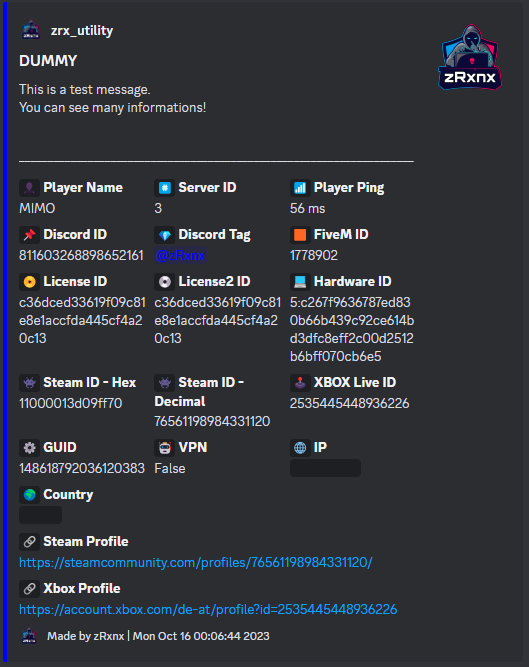Open the @zRxnx Discord mention

(x=180, y=255)
